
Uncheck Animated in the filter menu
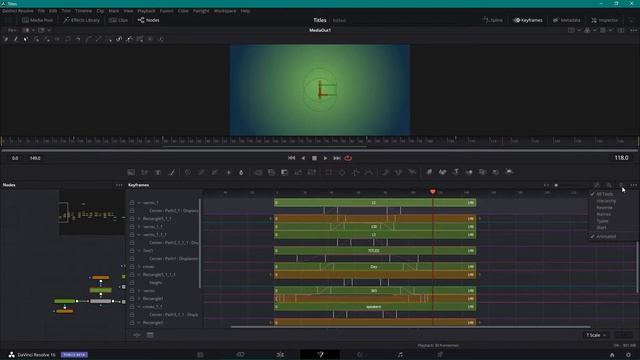pos(606,236)
